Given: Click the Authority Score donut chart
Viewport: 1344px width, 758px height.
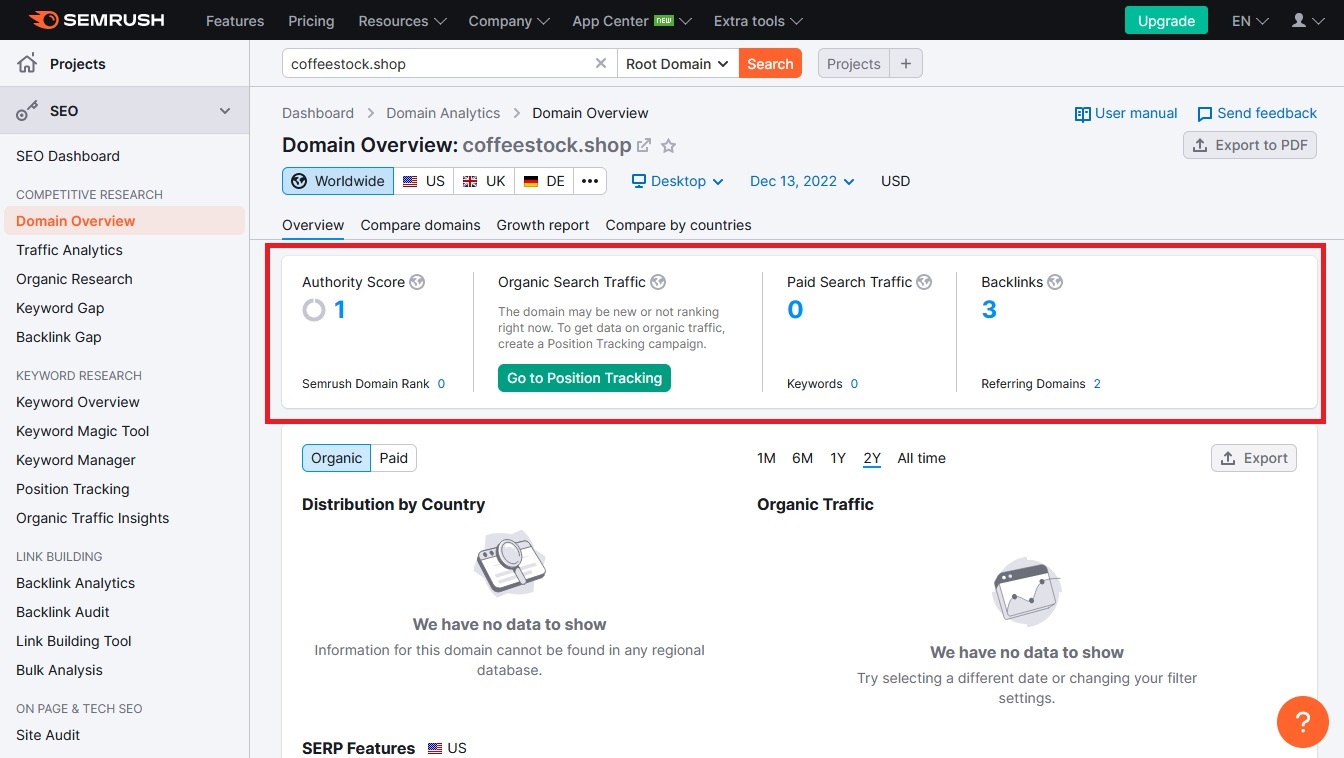Looking at the screenshot, I should (x=314, y=310).
